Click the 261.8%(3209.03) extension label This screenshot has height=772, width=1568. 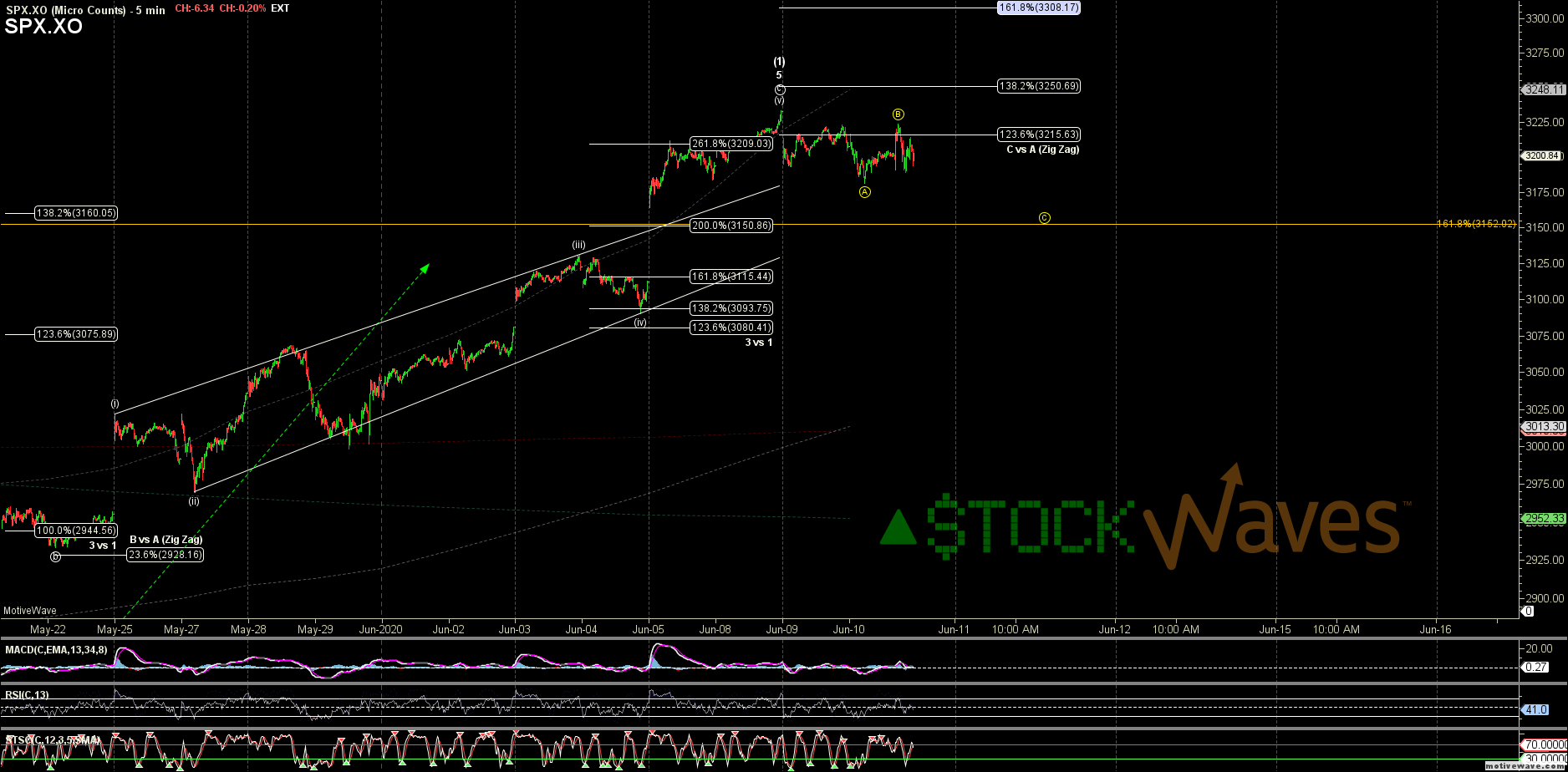click(731, 144)
